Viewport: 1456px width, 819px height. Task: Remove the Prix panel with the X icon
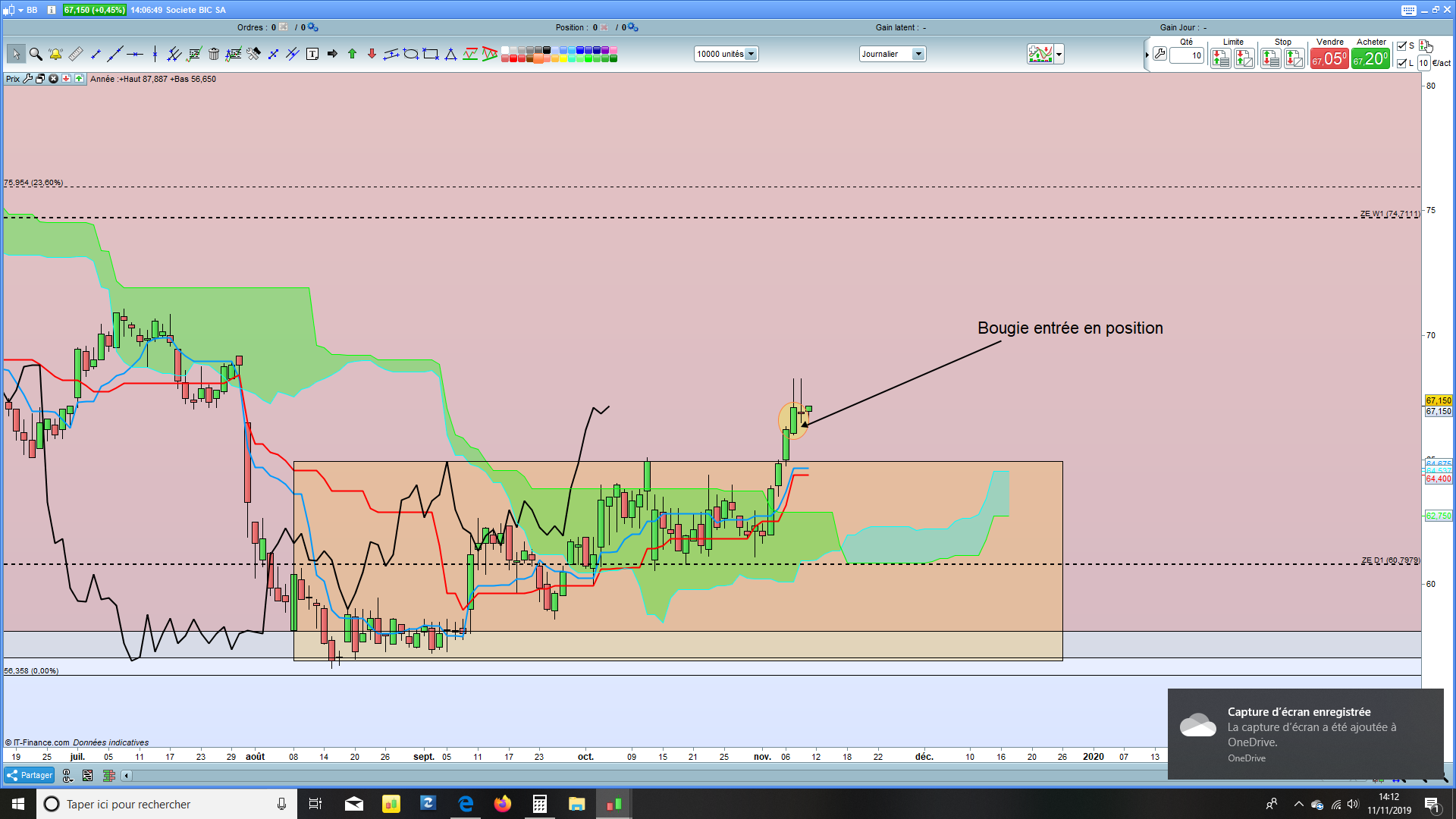click(53, 79)
